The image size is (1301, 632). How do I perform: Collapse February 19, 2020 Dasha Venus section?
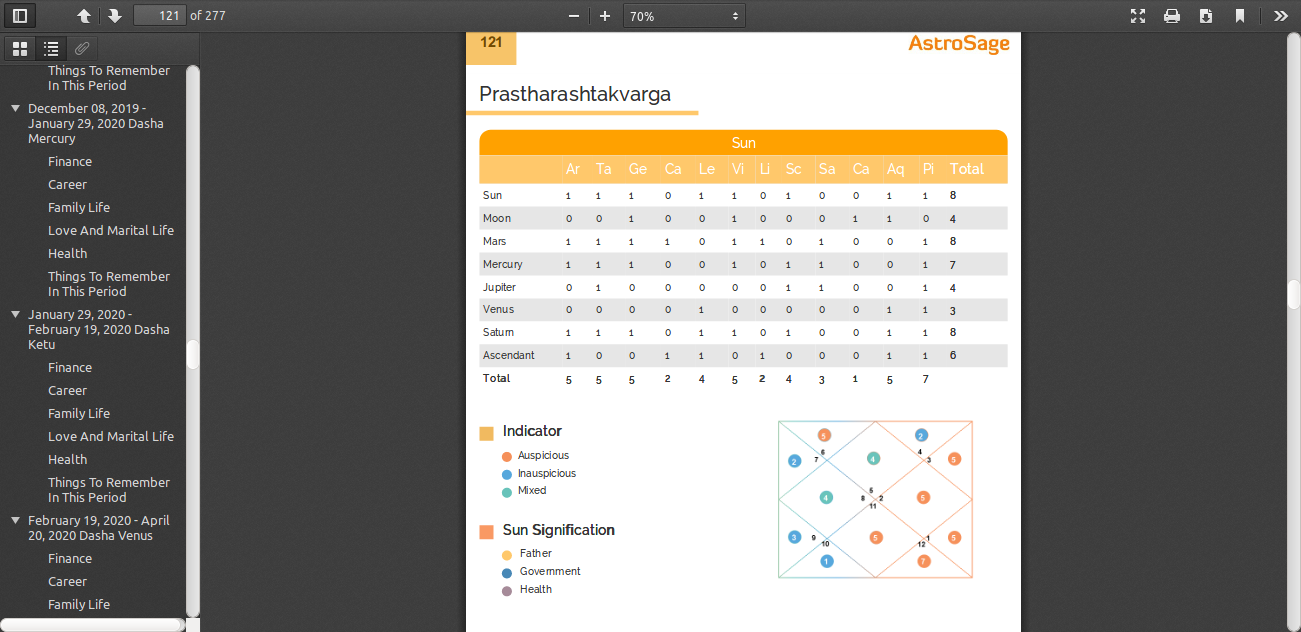pos(15,520)
